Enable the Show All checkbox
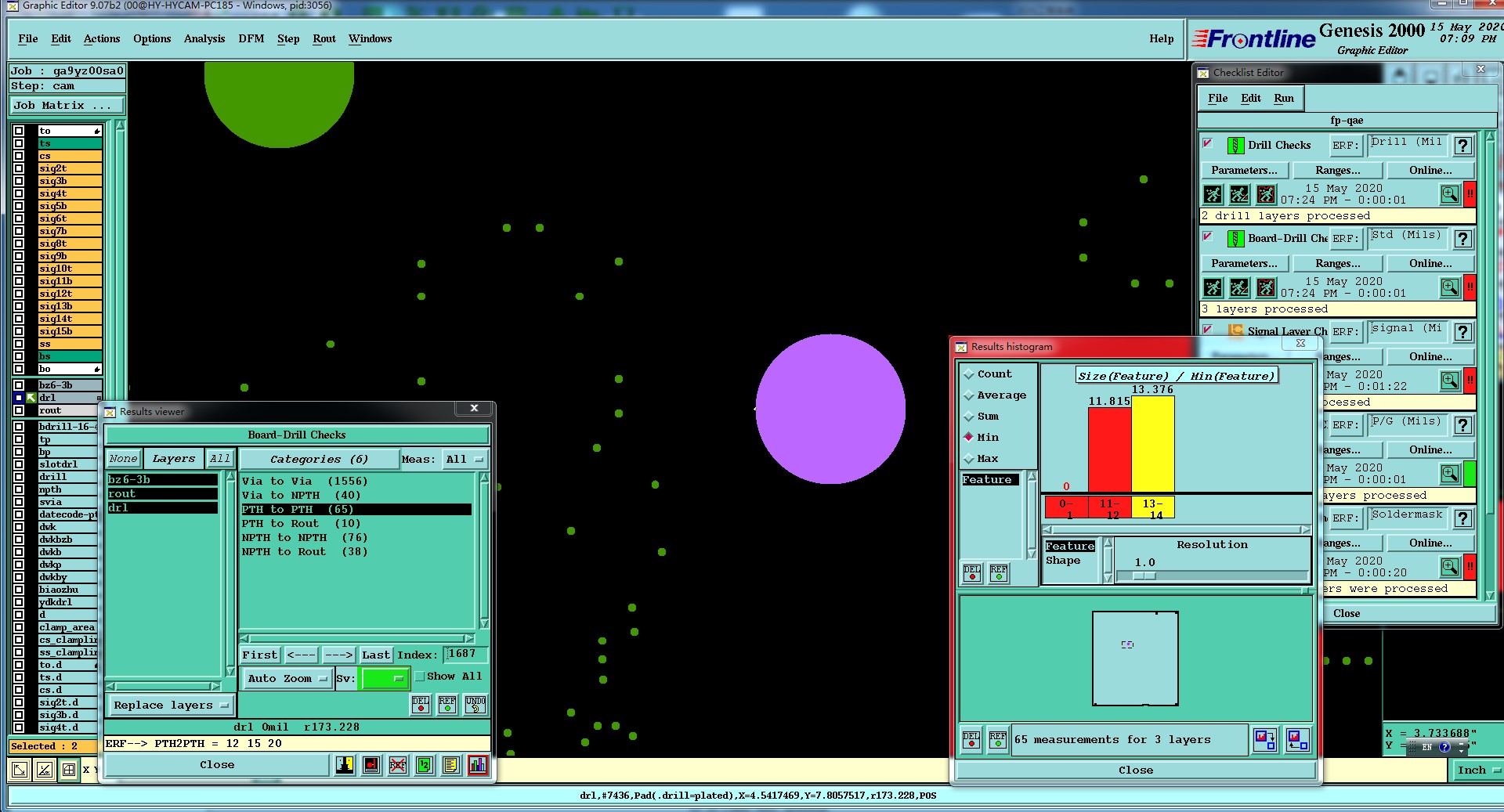1504x812 pixels. (419, 677)
